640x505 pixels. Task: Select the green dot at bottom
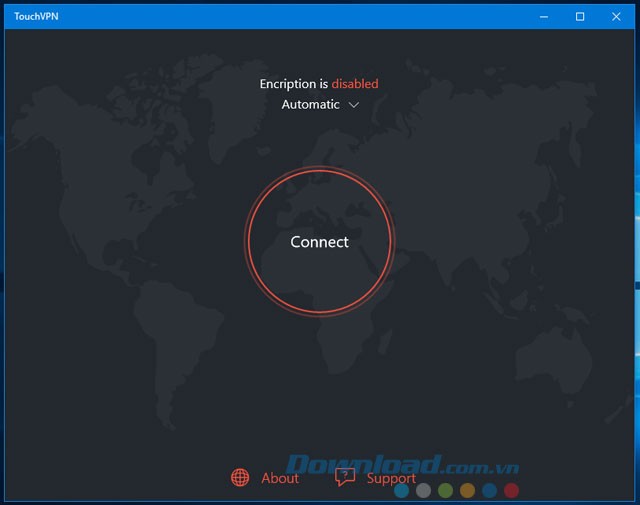tap(446, 490)
